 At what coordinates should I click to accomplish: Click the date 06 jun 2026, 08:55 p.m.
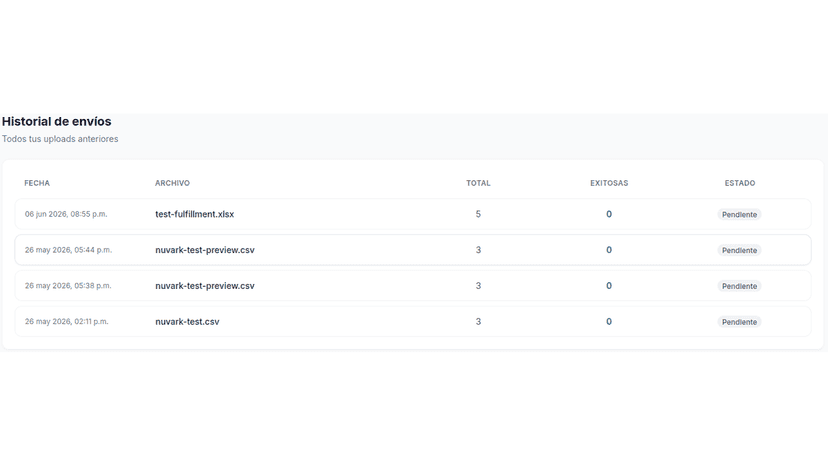coord(66,214)
